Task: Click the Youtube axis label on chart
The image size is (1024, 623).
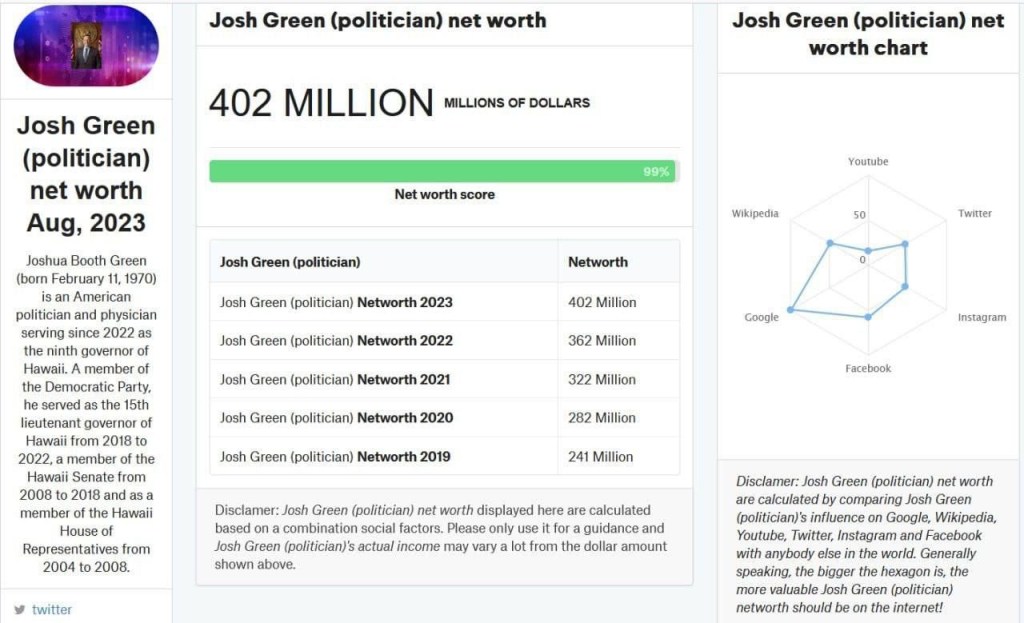Action: pos(868,161)
